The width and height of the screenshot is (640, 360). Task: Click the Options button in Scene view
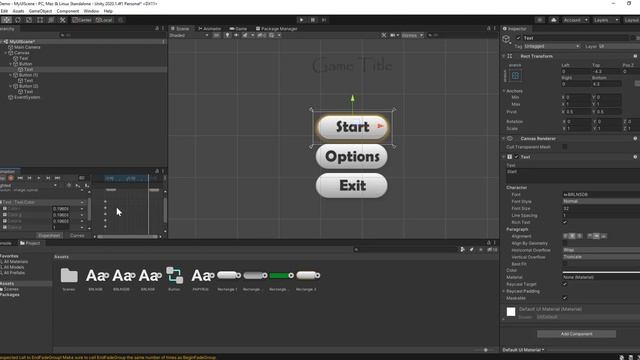coord(352,156)
